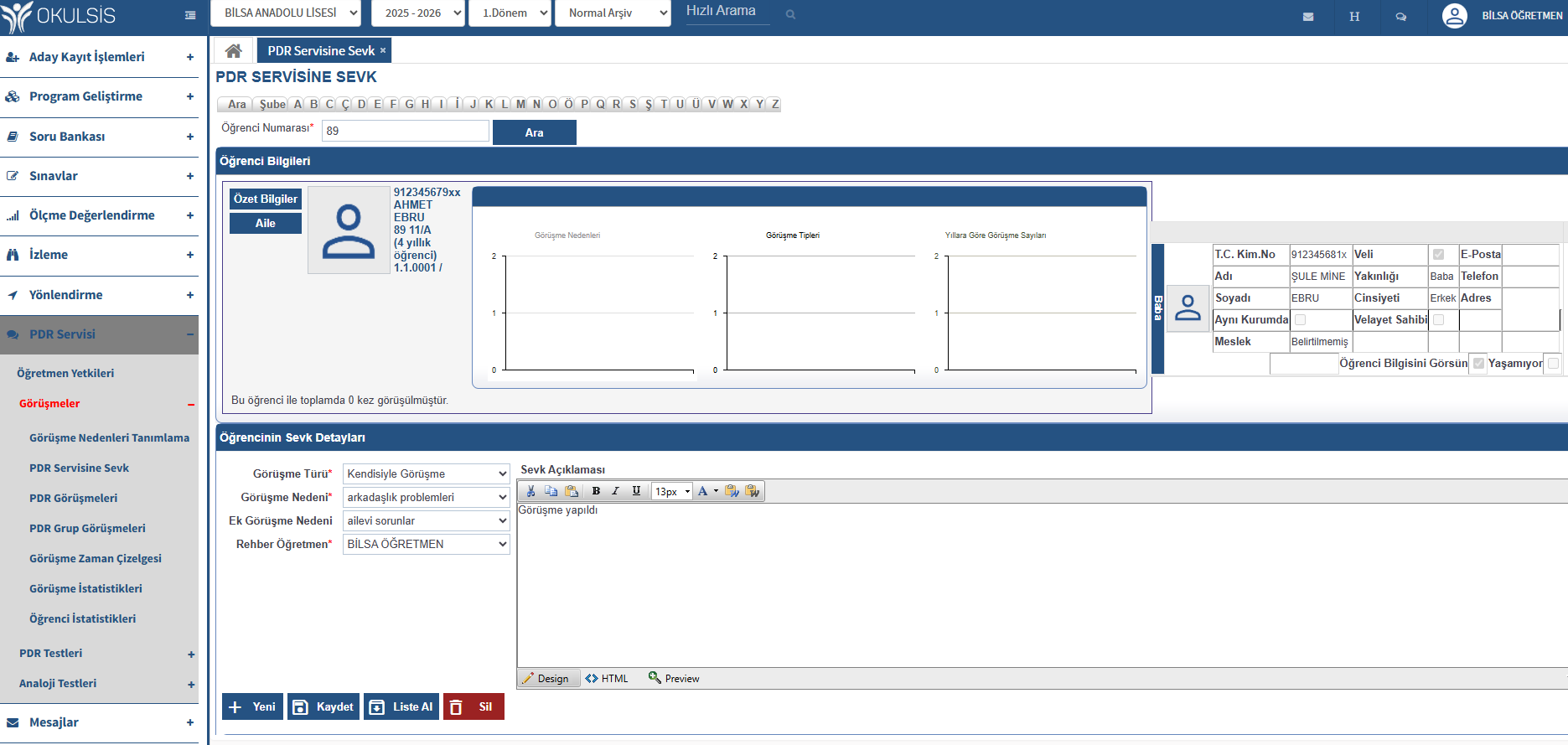Click the Öğrenci Numarası input field
Viewport: 1568px width, 745px height.
click(x=405, y=131)
